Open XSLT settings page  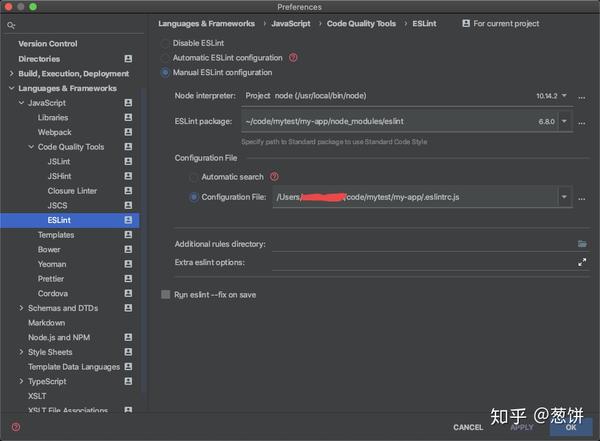click(37, 396)
